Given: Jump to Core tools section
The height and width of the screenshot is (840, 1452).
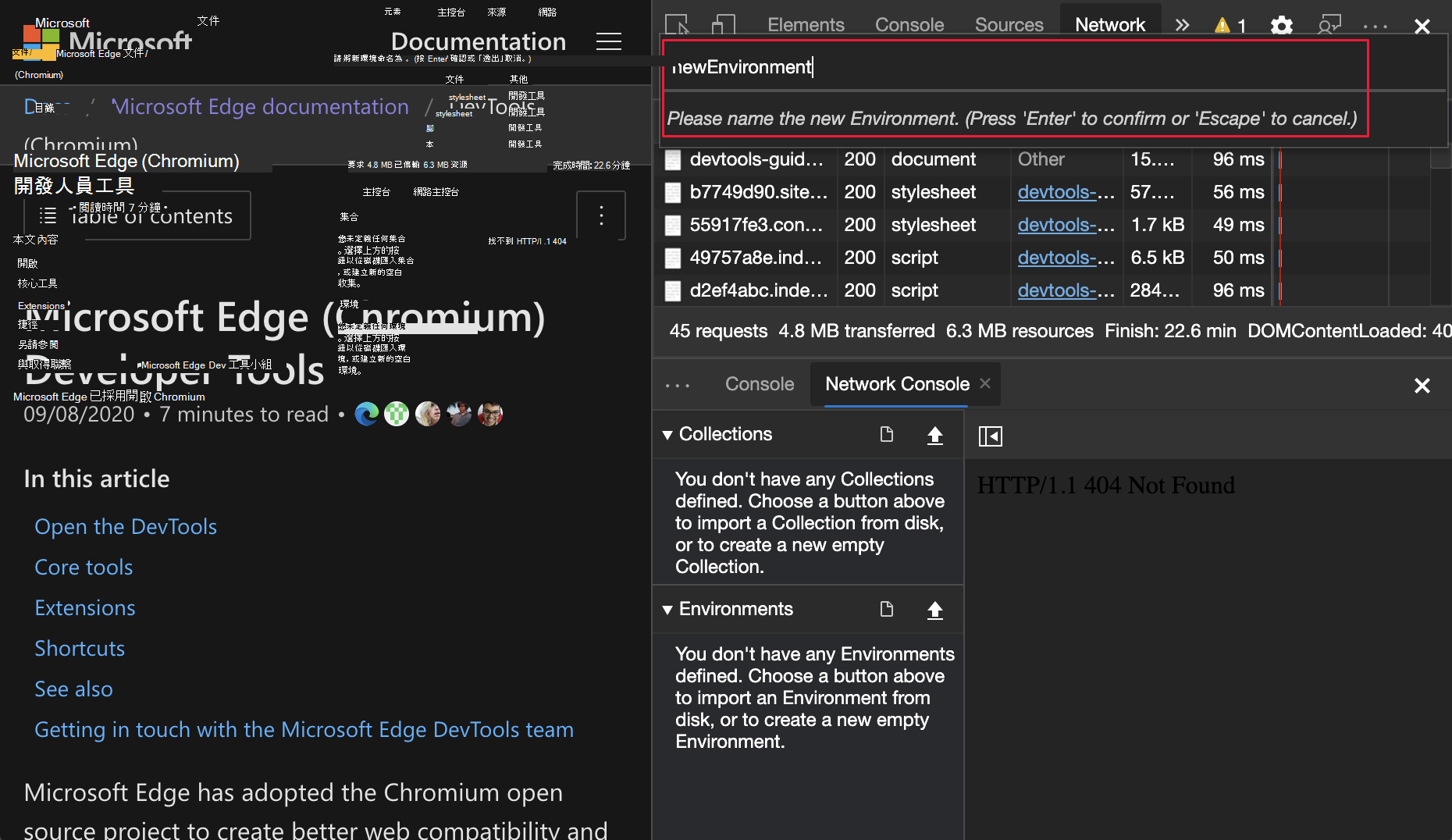Looking at the screenshot, I should 84,568.
